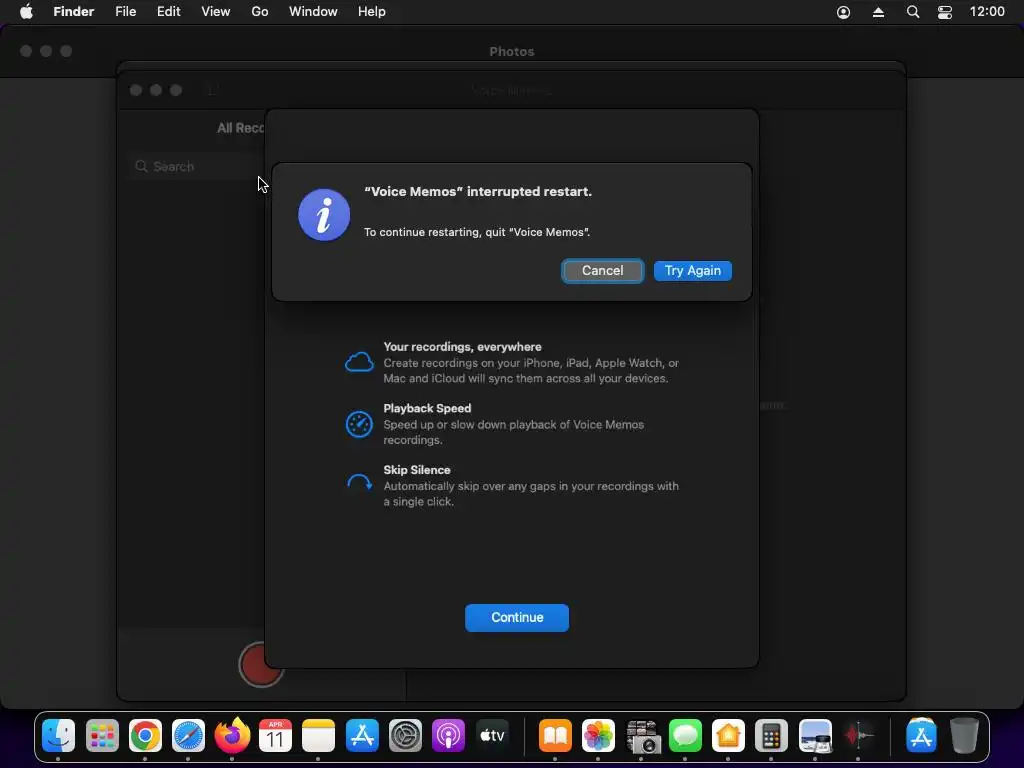Click the "Skip Silence" heading
This screenshot has width=1024, height=768.
[x=417, y=470]
